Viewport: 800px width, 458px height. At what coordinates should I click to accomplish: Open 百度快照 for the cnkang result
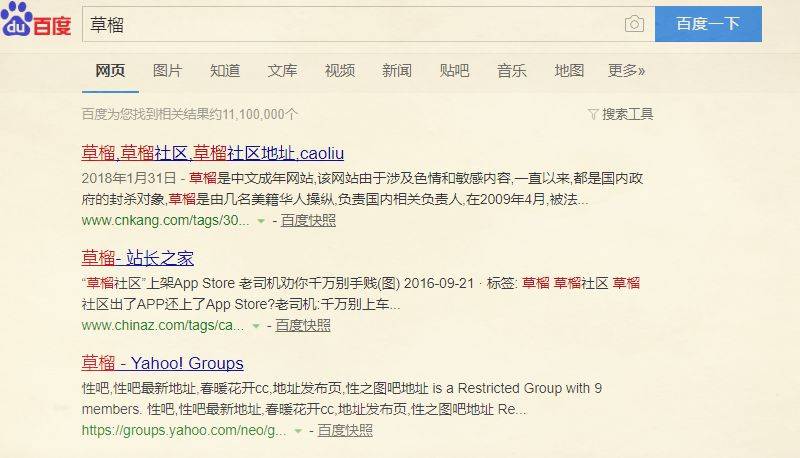pos(308,221)
